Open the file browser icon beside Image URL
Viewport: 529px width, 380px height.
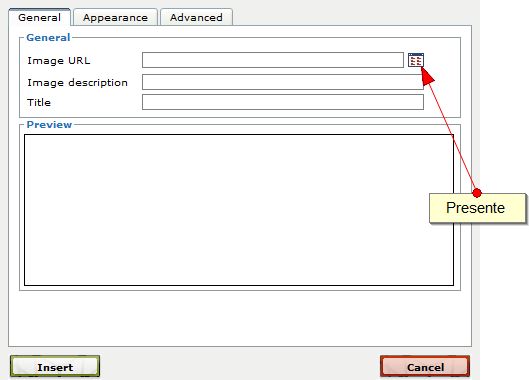click(416, 60)
